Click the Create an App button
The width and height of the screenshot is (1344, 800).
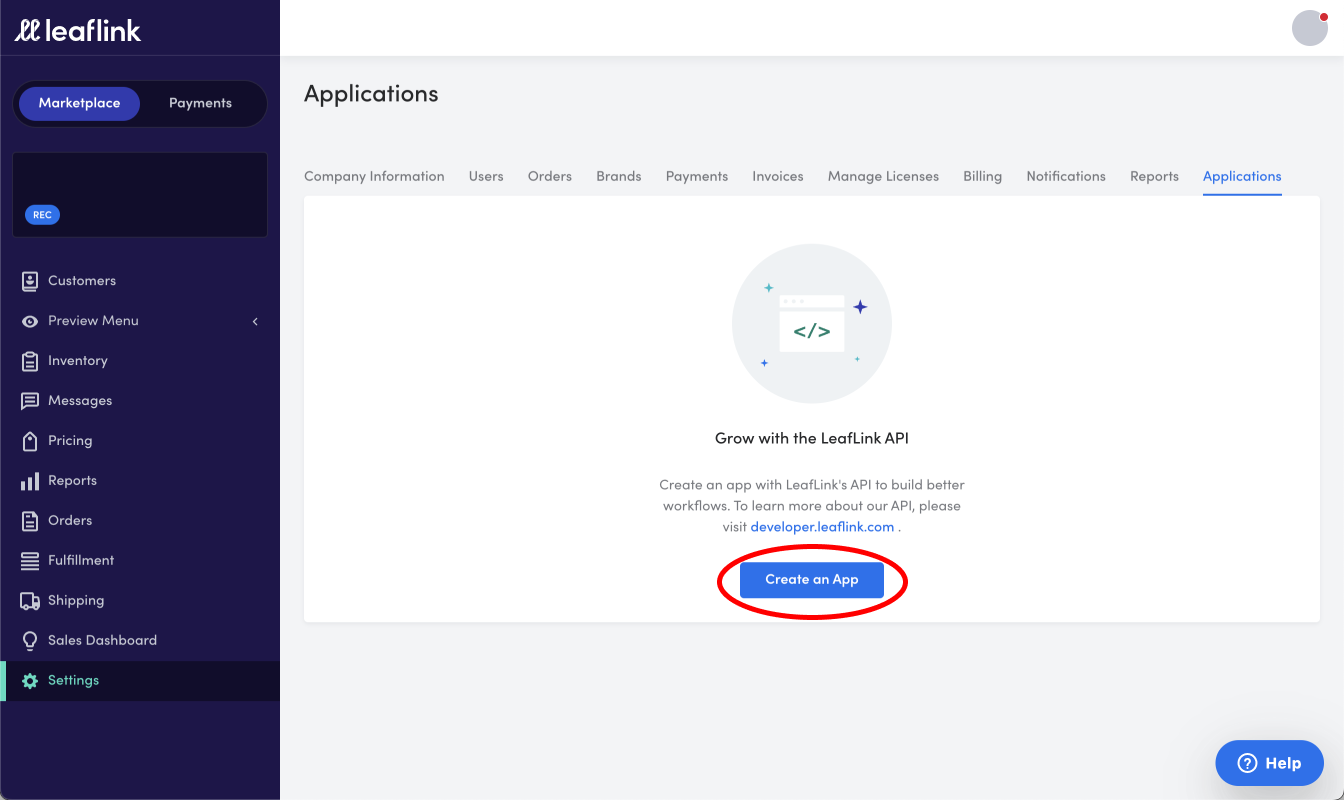[x=812, y=580]
